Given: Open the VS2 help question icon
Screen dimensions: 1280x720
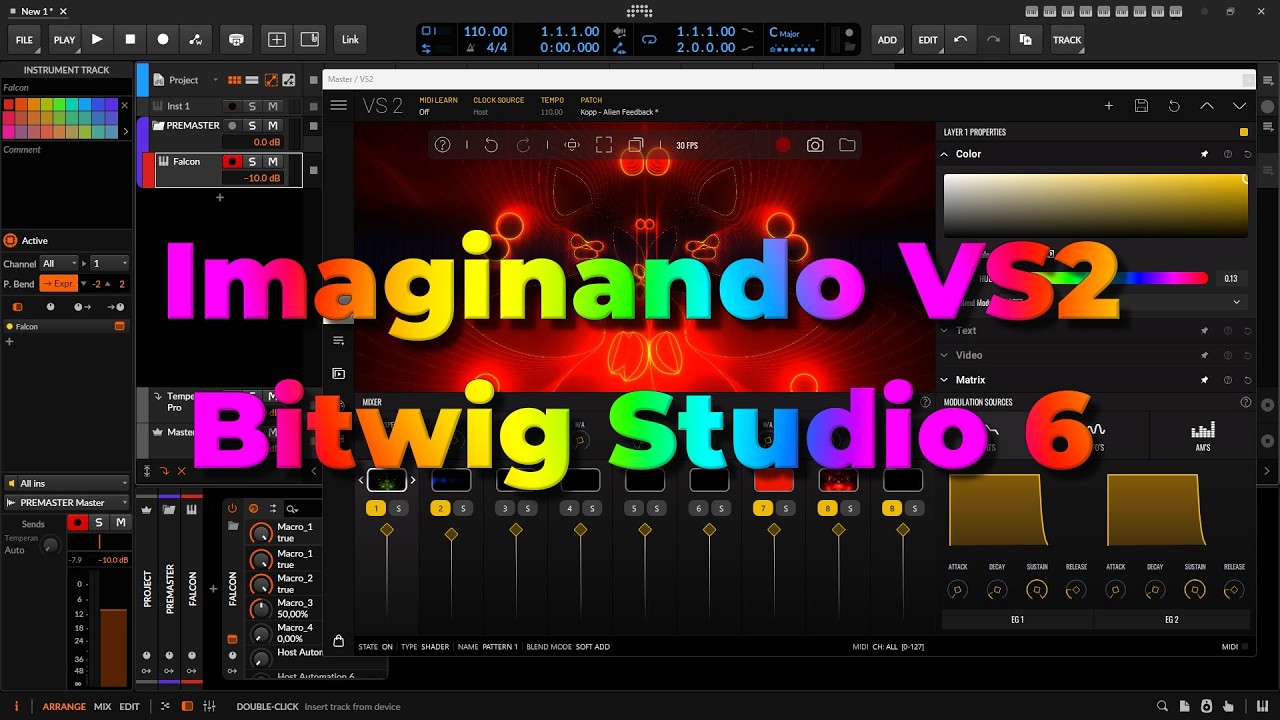Looking at the screenshot, I should [443, 145].
